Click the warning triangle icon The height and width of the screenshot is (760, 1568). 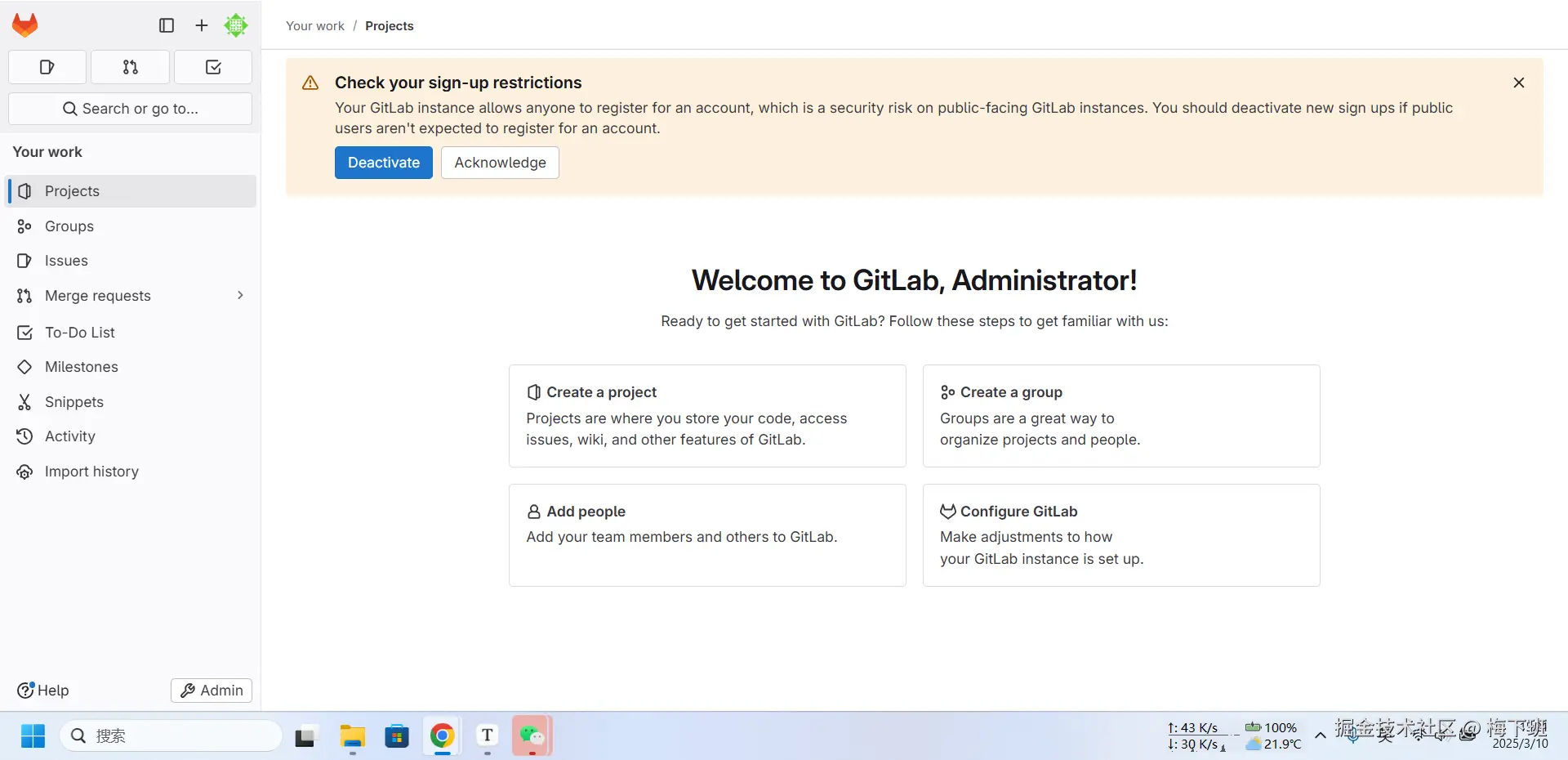pyautogui.click(x=310, y=83)
